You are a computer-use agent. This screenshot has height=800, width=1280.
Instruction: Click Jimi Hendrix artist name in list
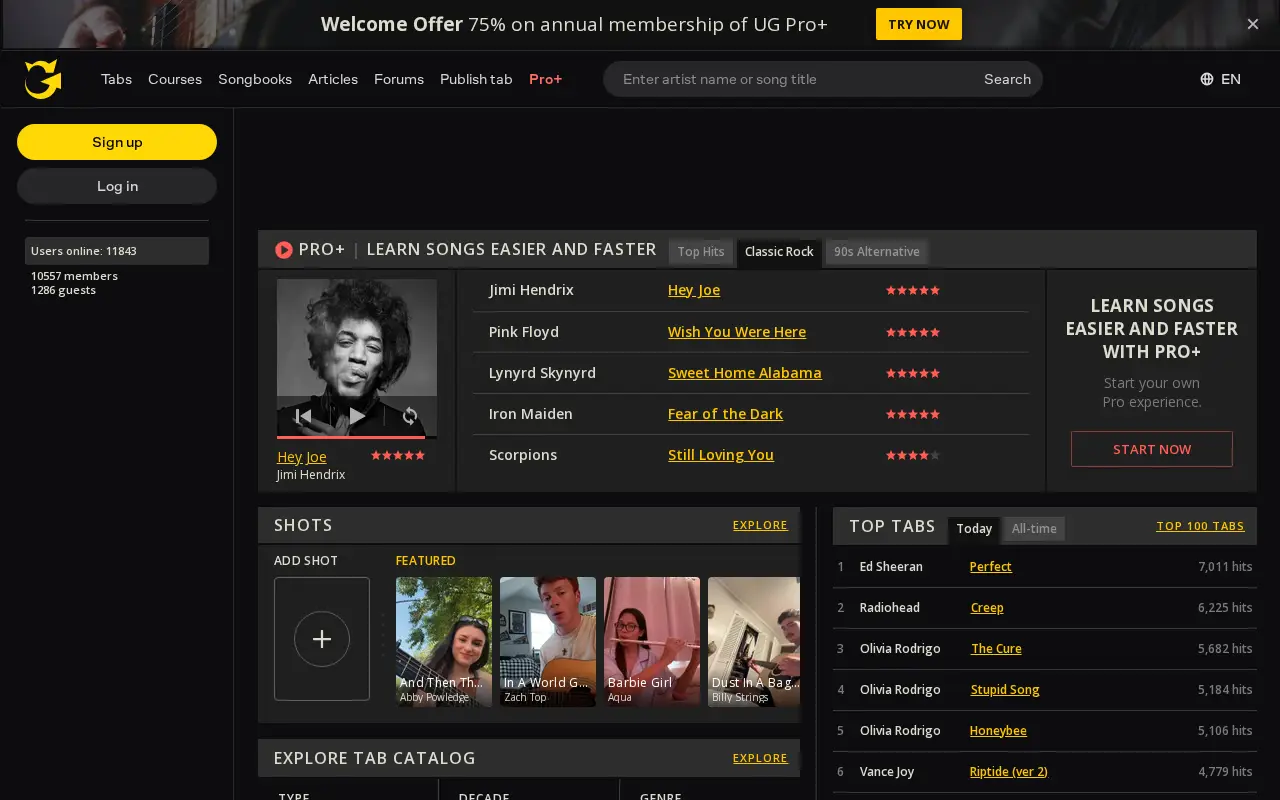tap(531, 290)
